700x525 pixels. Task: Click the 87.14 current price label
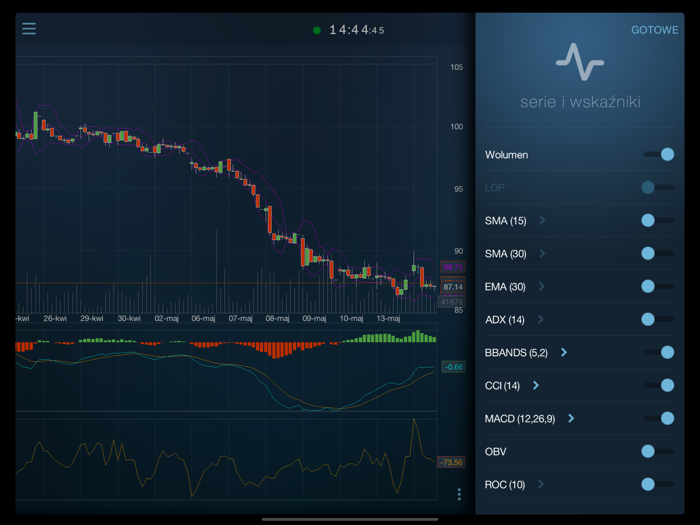pyautogui.click(x=452, y=287)
